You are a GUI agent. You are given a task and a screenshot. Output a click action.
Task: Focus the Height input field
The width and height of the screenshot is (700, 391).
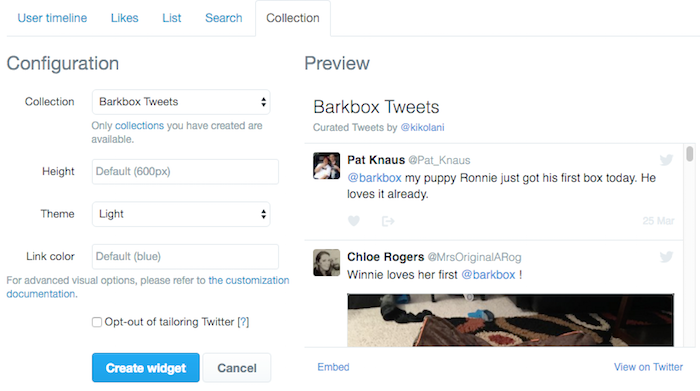(x=185, y=171)
